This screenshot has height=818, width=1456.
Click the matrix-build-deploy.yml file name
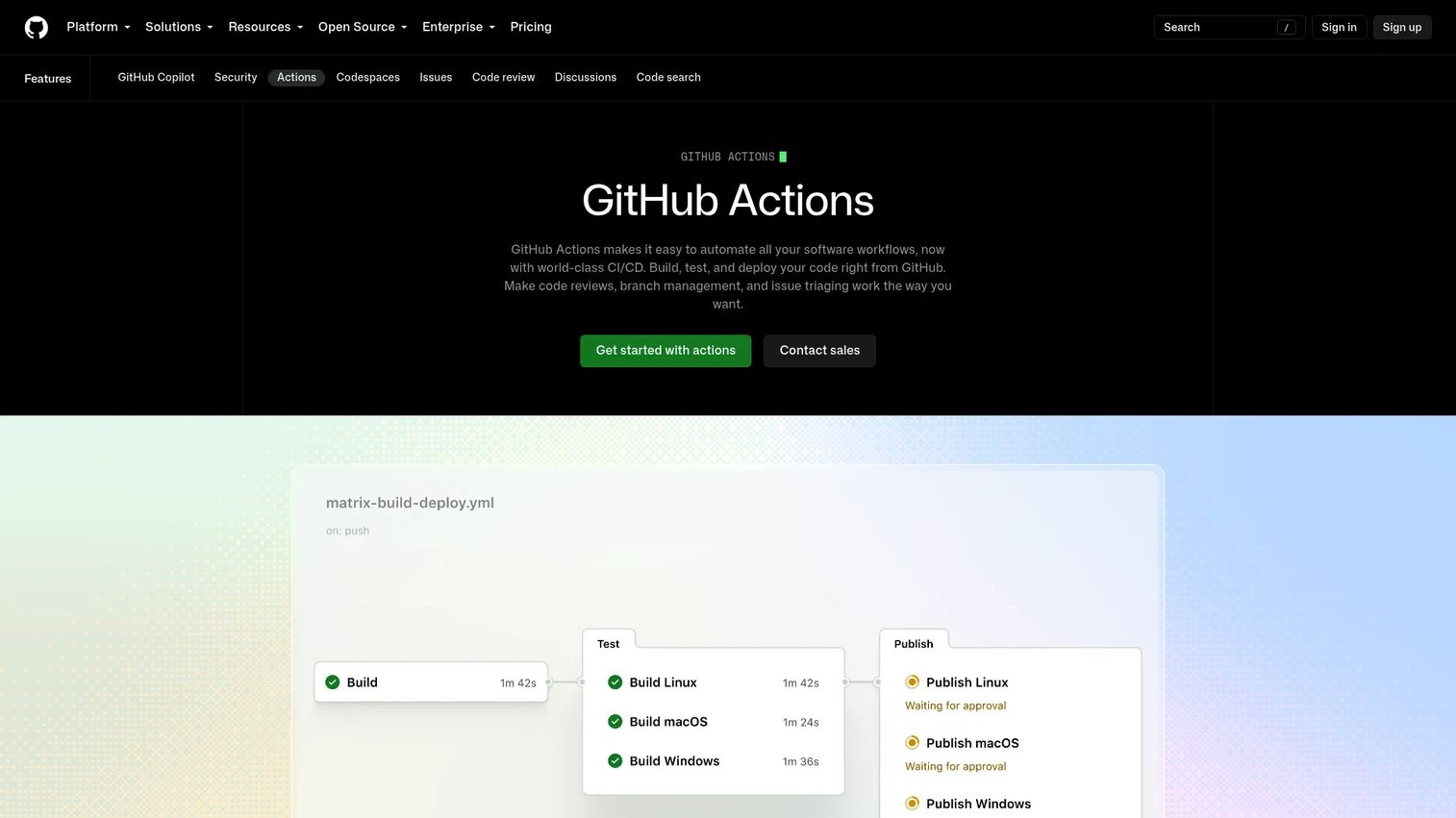tap(410, 503)
